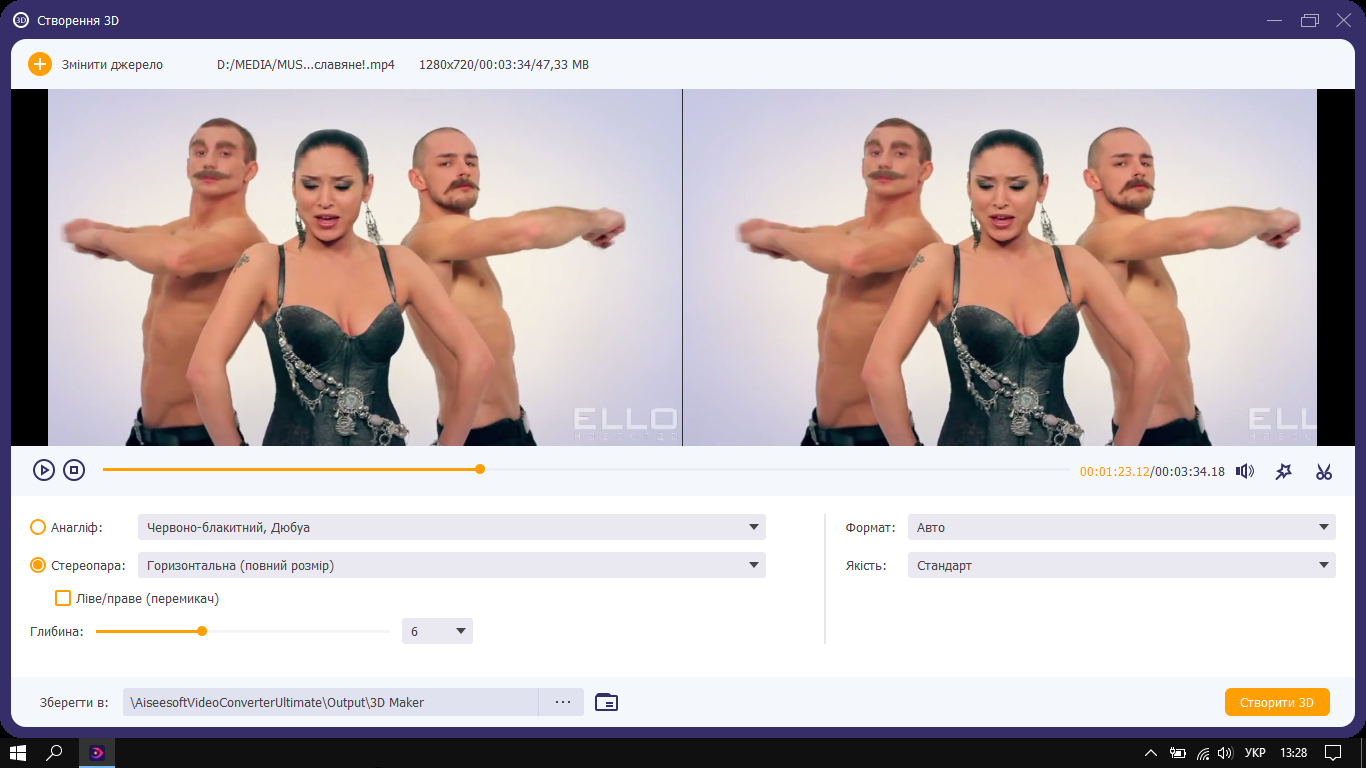The width and height of the screenshot is (1366, 768).
Task: Click the Створити 3D button
Action: point(1277,702)
